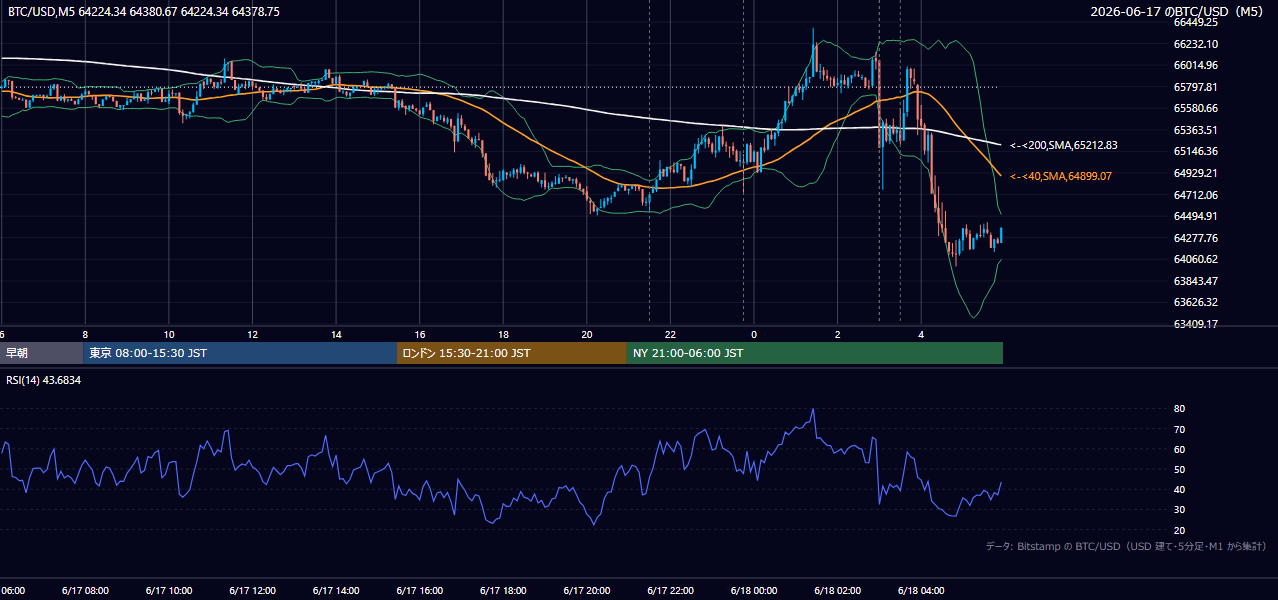The height and width of the screenshot is (600, 1278).
Task: Click price axis value 66232.10
Action: click(x=1195, y=44)
